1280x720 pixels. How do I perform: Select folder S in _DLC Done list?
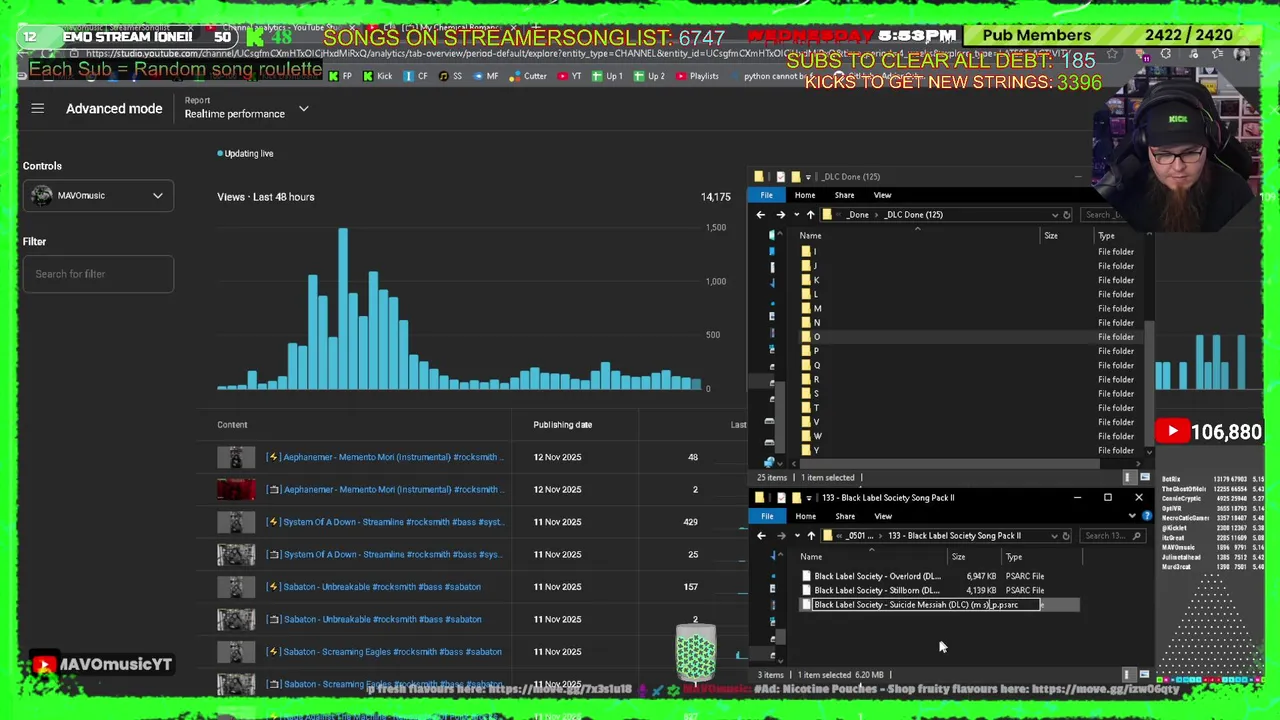[815, 394]
